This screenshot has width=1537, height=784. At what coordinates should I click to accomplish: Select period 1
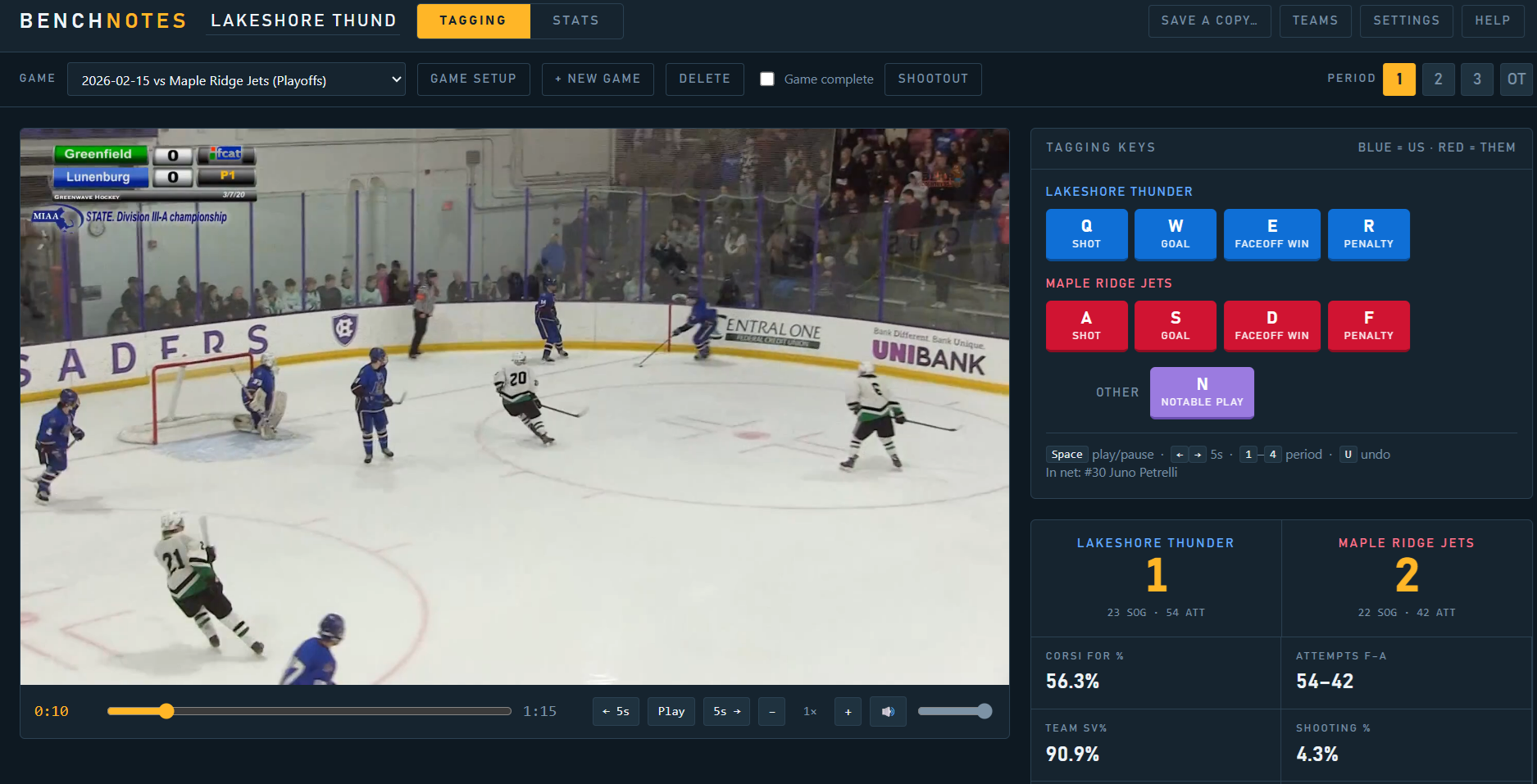click(x=1398, y=79)
